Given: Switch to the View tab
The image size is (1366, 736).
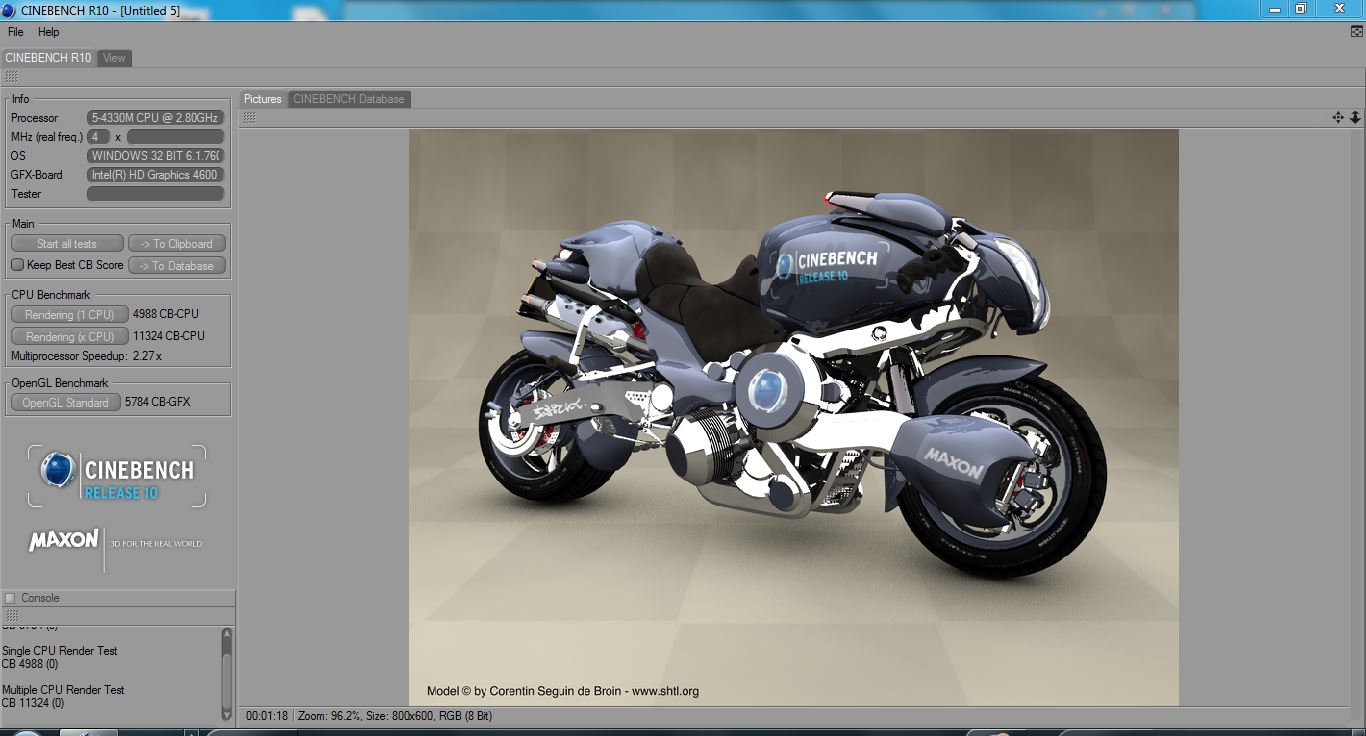Looking at the screenshot, I should (114, 58).
